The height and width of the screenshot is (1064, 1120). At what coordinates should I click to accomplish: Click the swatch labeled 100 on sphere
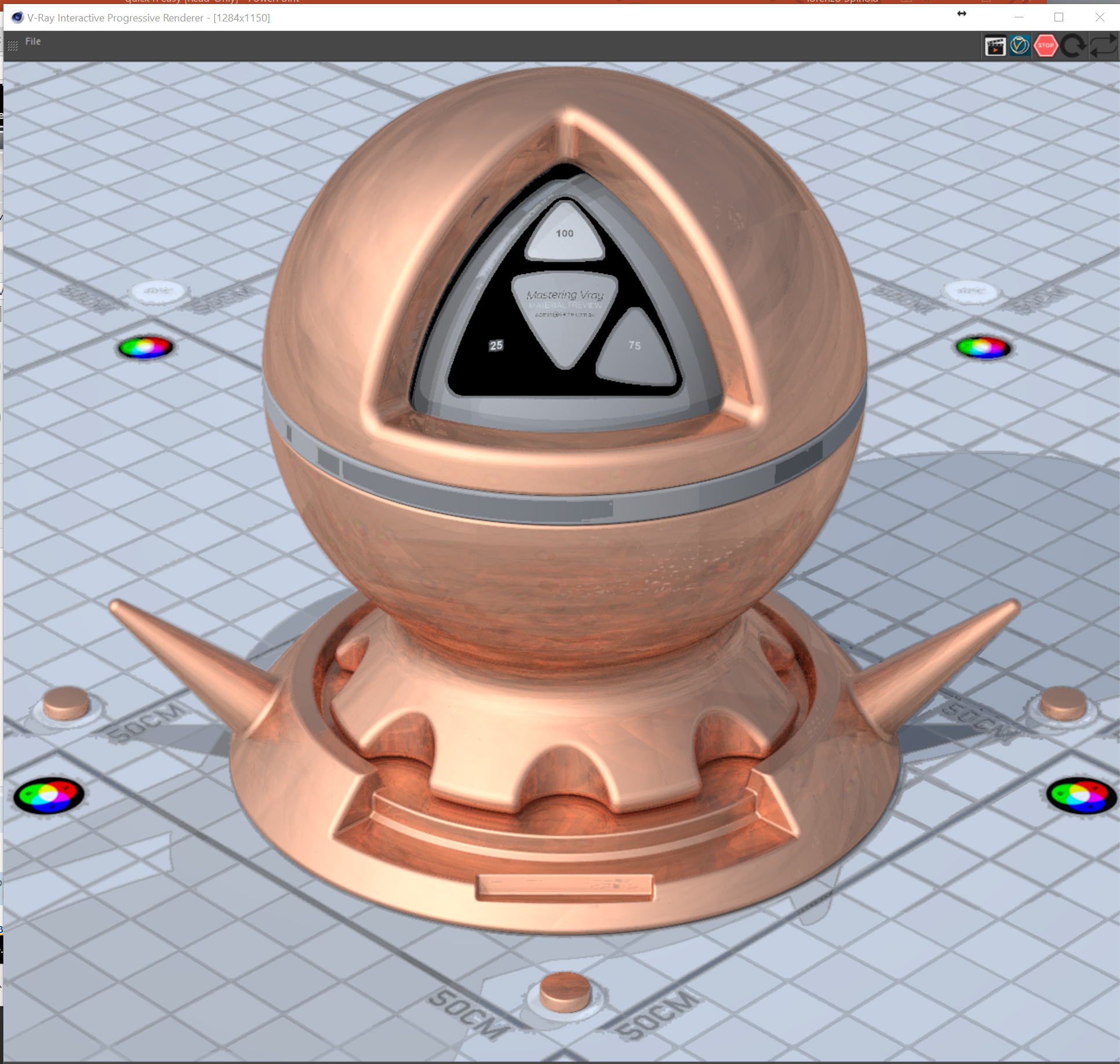tap(564, 234)
